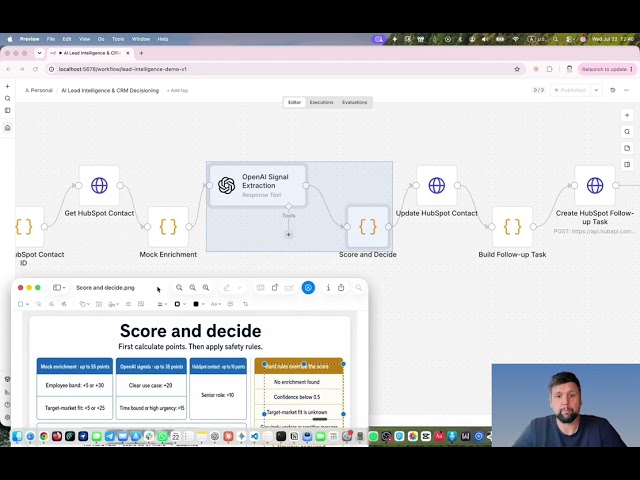
Task: Open text style Aa dropdown
Action: click(x=216, y=304)
